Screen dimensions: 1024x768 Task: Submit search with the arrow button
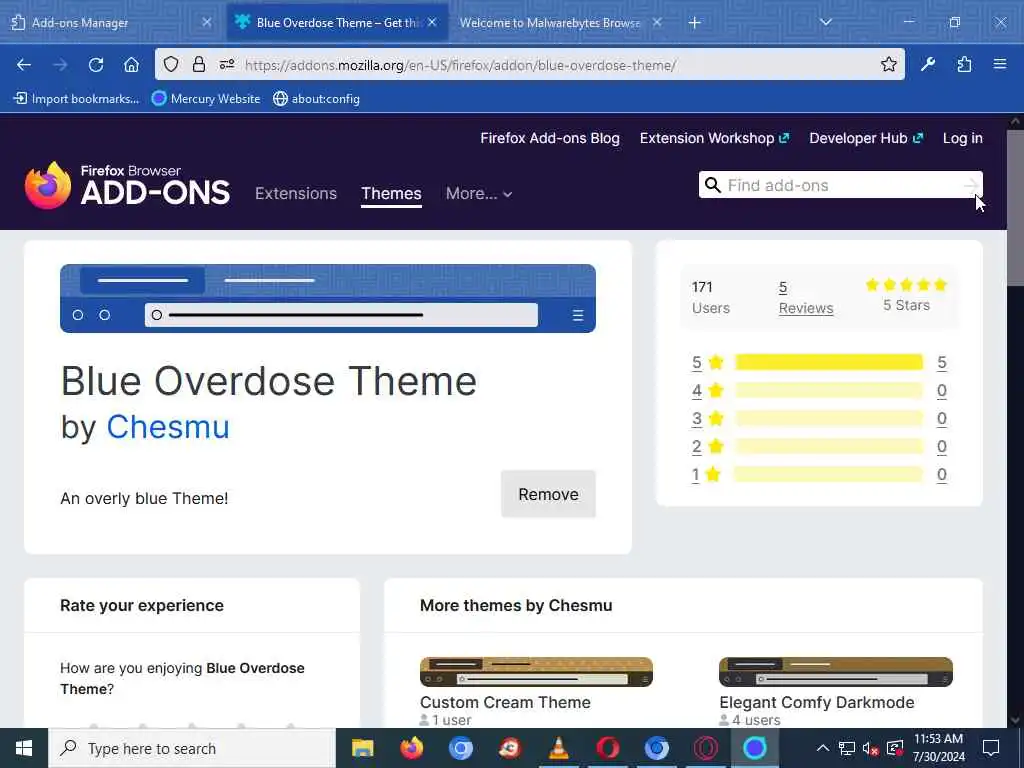coord(972,185)
